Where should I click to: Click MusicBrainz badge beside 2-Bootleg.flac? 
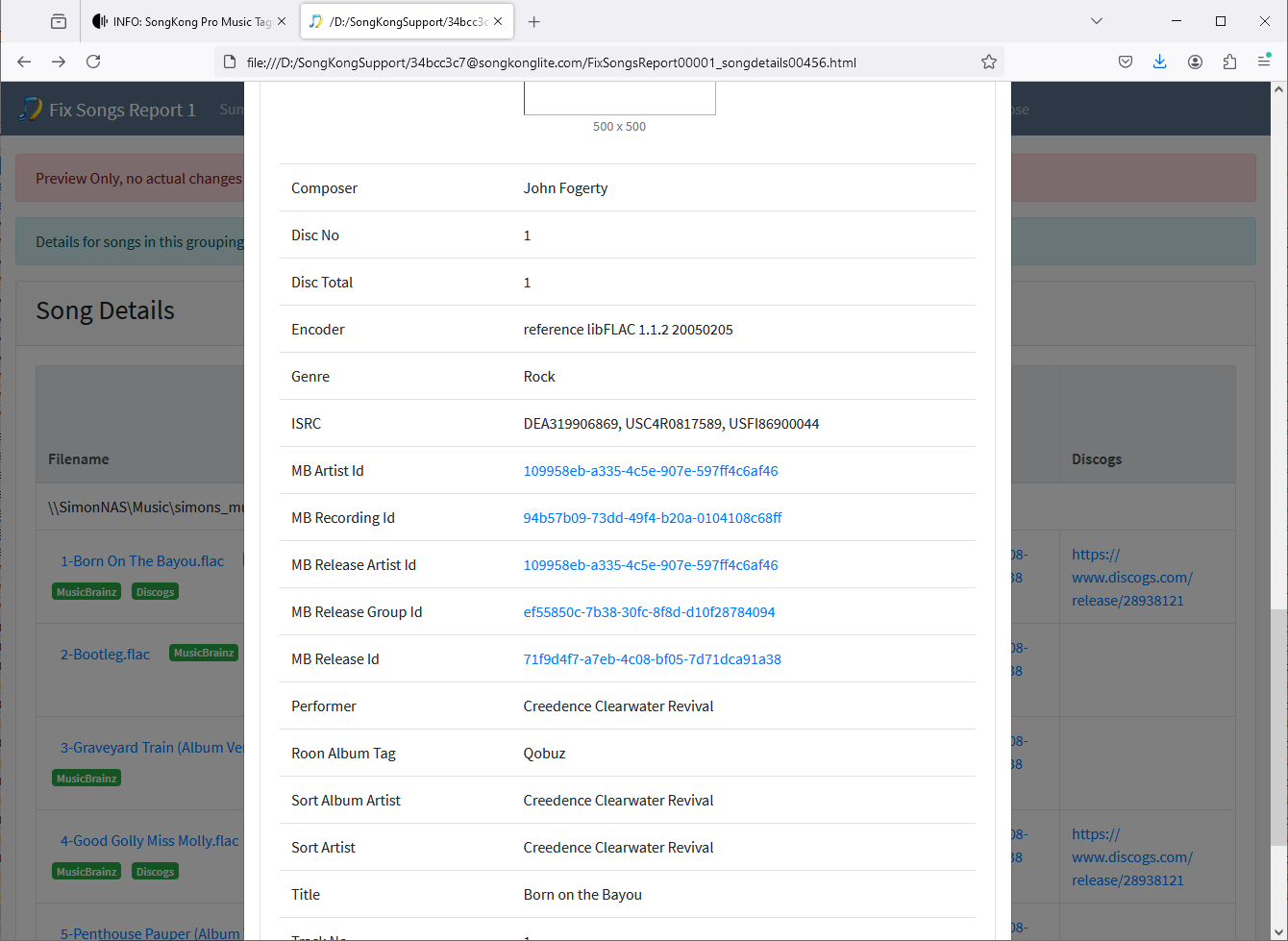point(204,653)
